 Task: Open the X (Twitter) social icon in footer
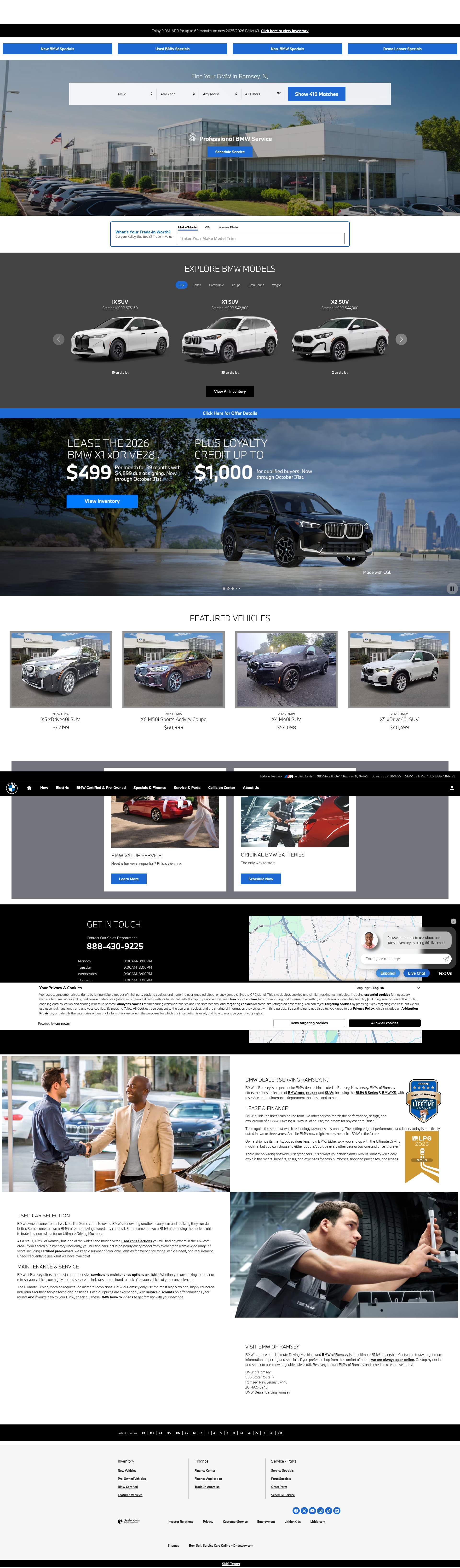click(304, 1511)
